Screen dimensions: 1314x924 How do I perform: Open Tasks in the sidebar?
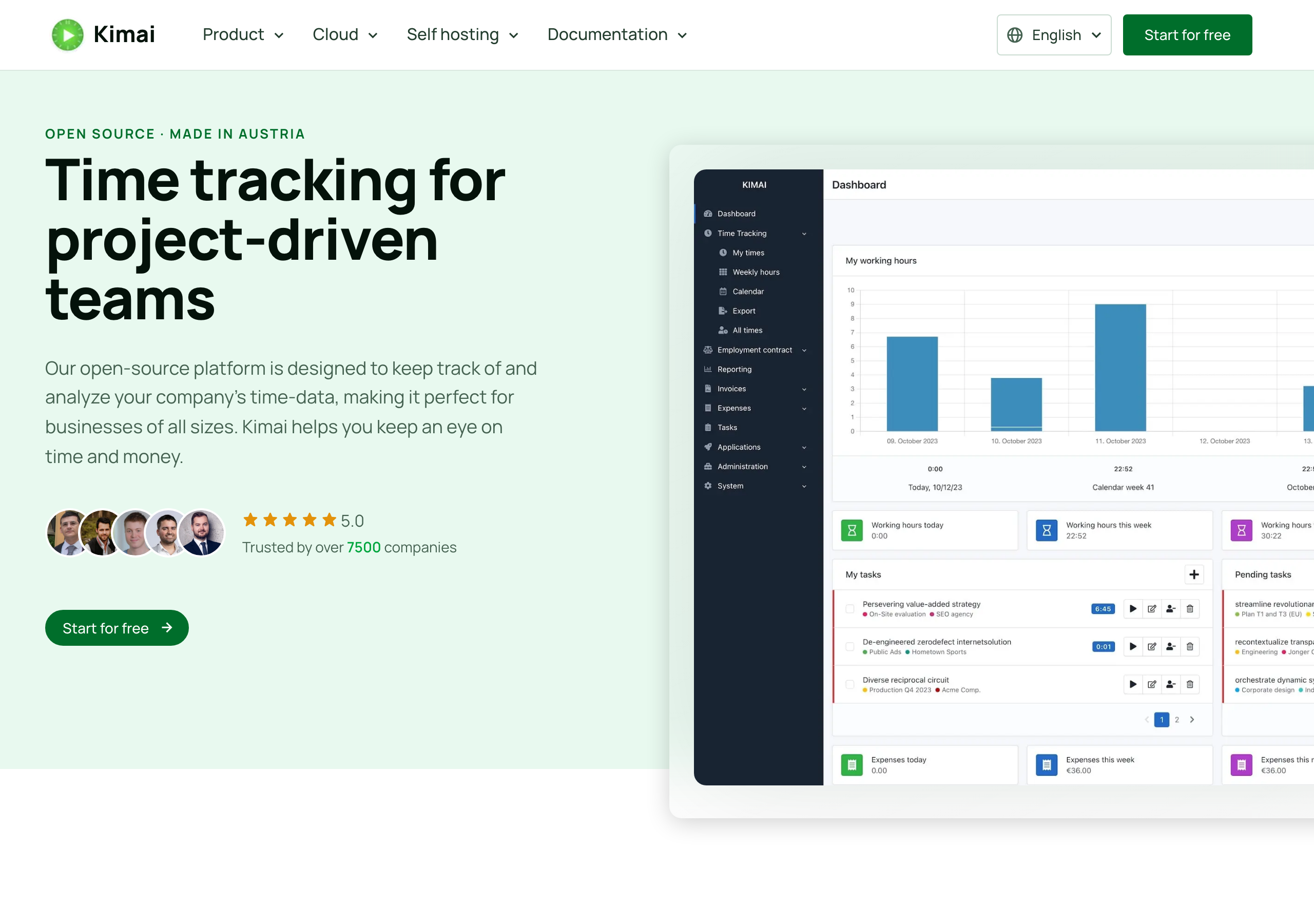(x=755, y=428)
